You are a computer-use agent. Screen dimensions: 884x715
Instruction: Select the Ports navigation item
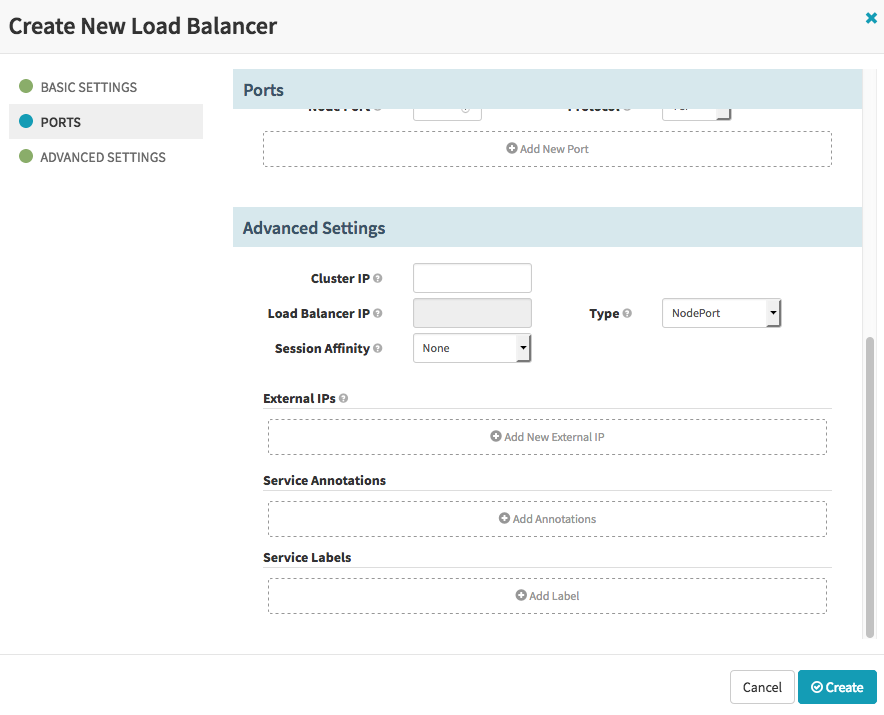[106, 121]
